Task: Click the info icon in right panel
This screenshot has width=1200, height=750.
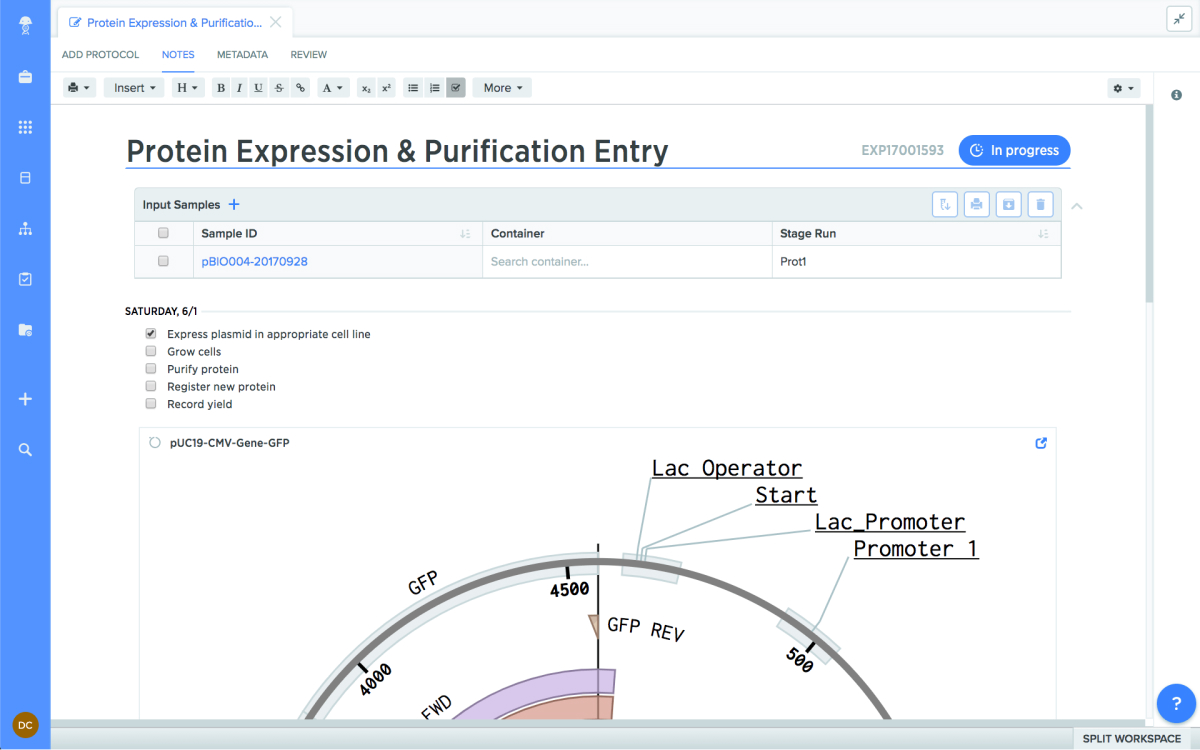Action: 1177,94
